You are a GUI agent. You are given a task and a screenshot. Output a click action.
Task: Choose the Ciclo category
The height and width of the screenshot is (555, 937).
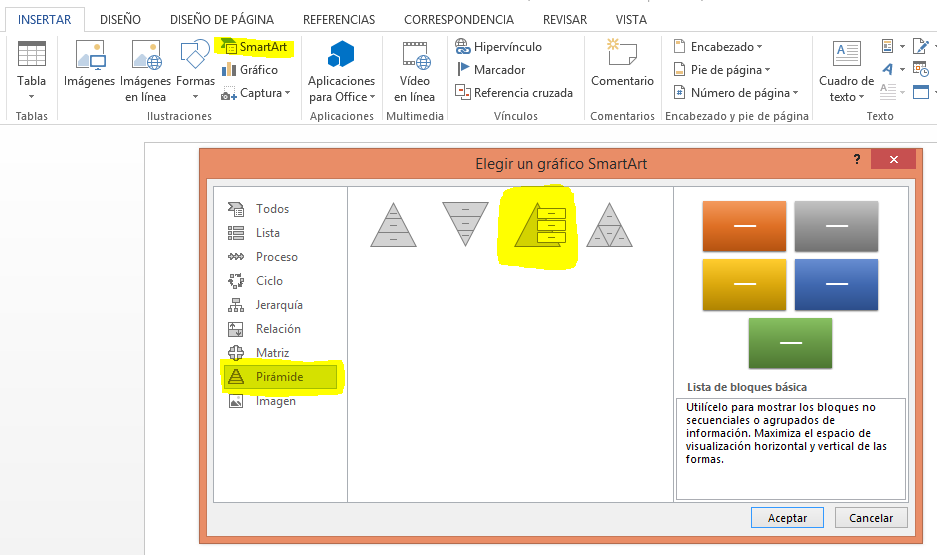pyautogui.click(x=280, y=281)
